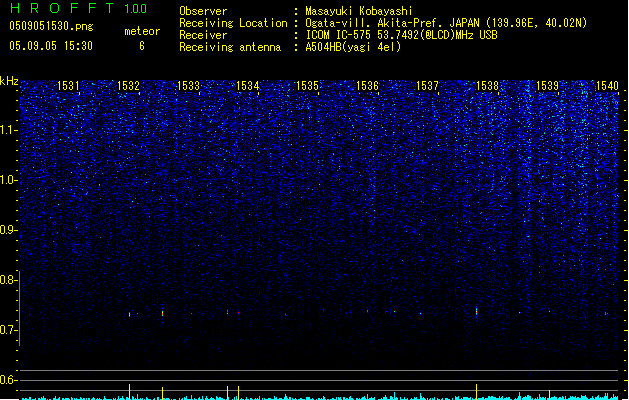The height and width of the screenshot is (400, 629).
Task: Click the 0.6 kHz axis label
Action: 8,380
